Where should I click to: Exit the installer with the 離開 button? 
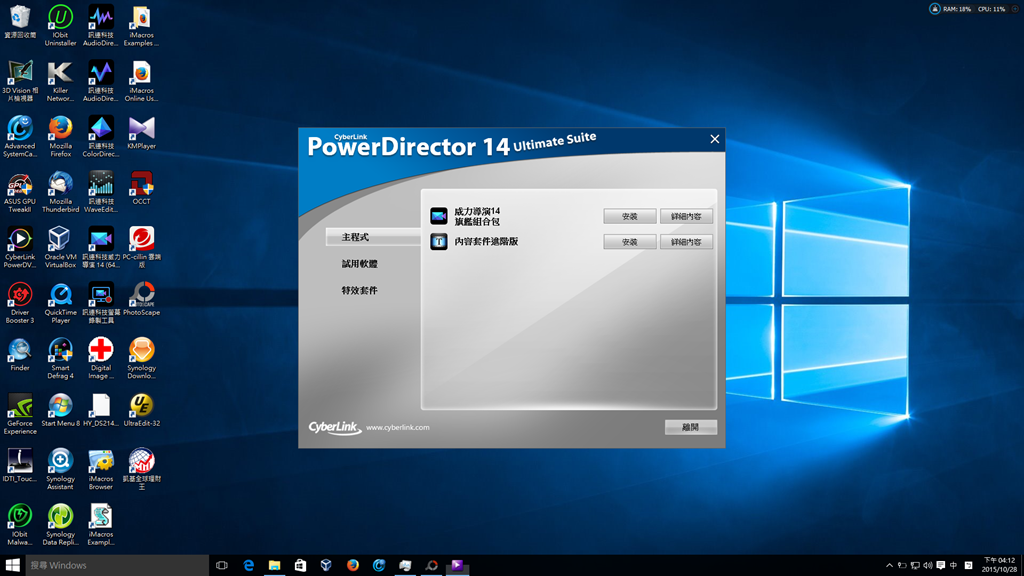point(690,427)
